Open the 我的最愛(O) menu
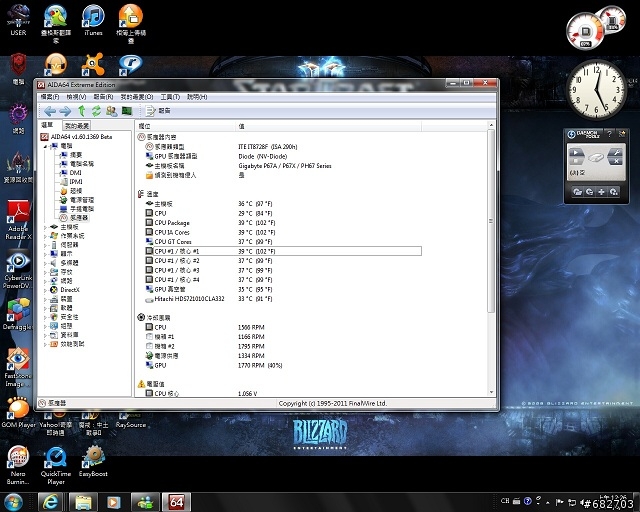The image size is (640, 512). pos(137,97)
